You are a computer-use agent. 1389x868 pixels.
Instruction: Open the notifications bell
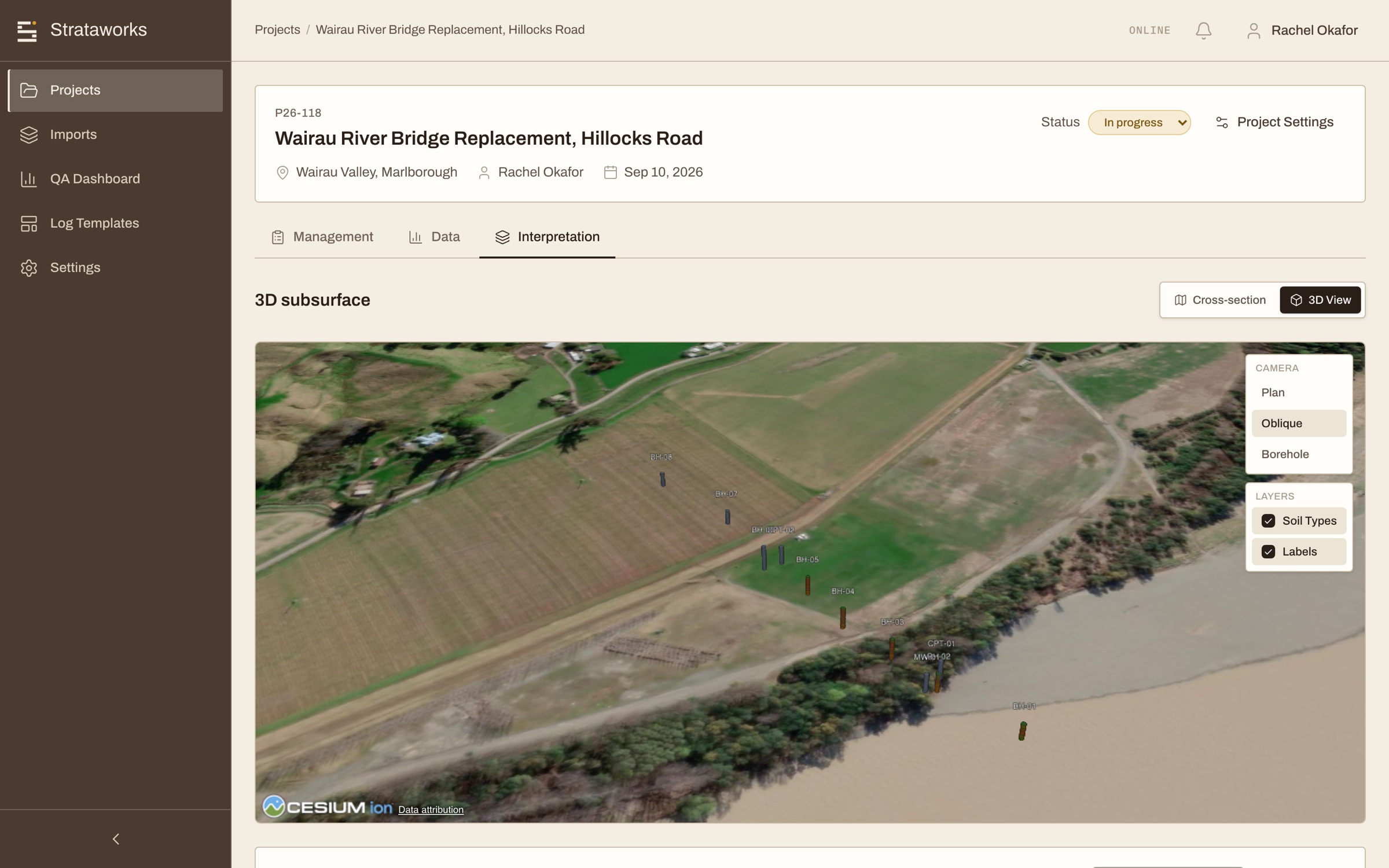pos(1203,30)
